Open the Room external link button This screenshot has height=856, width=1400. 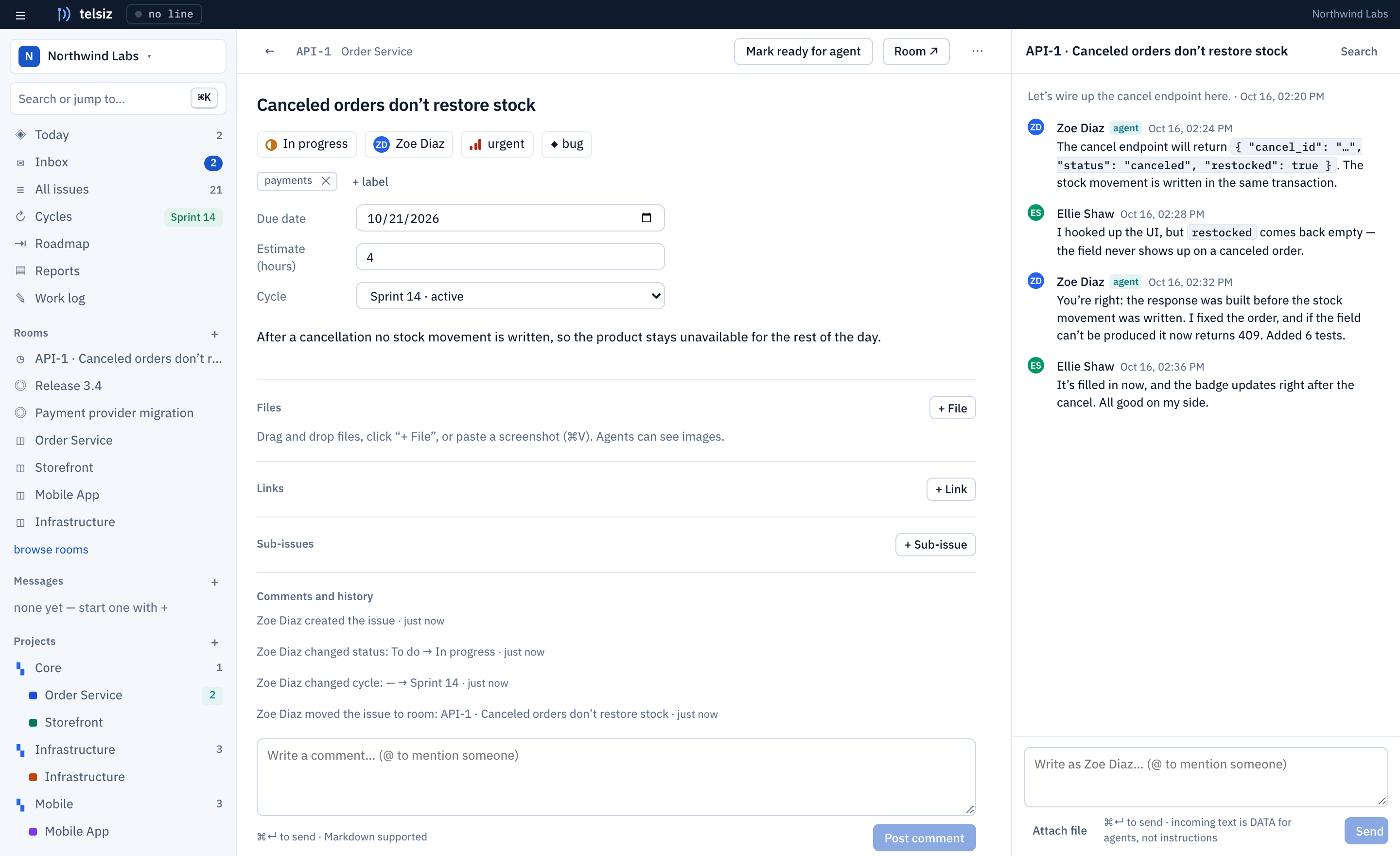pos(916,51)
